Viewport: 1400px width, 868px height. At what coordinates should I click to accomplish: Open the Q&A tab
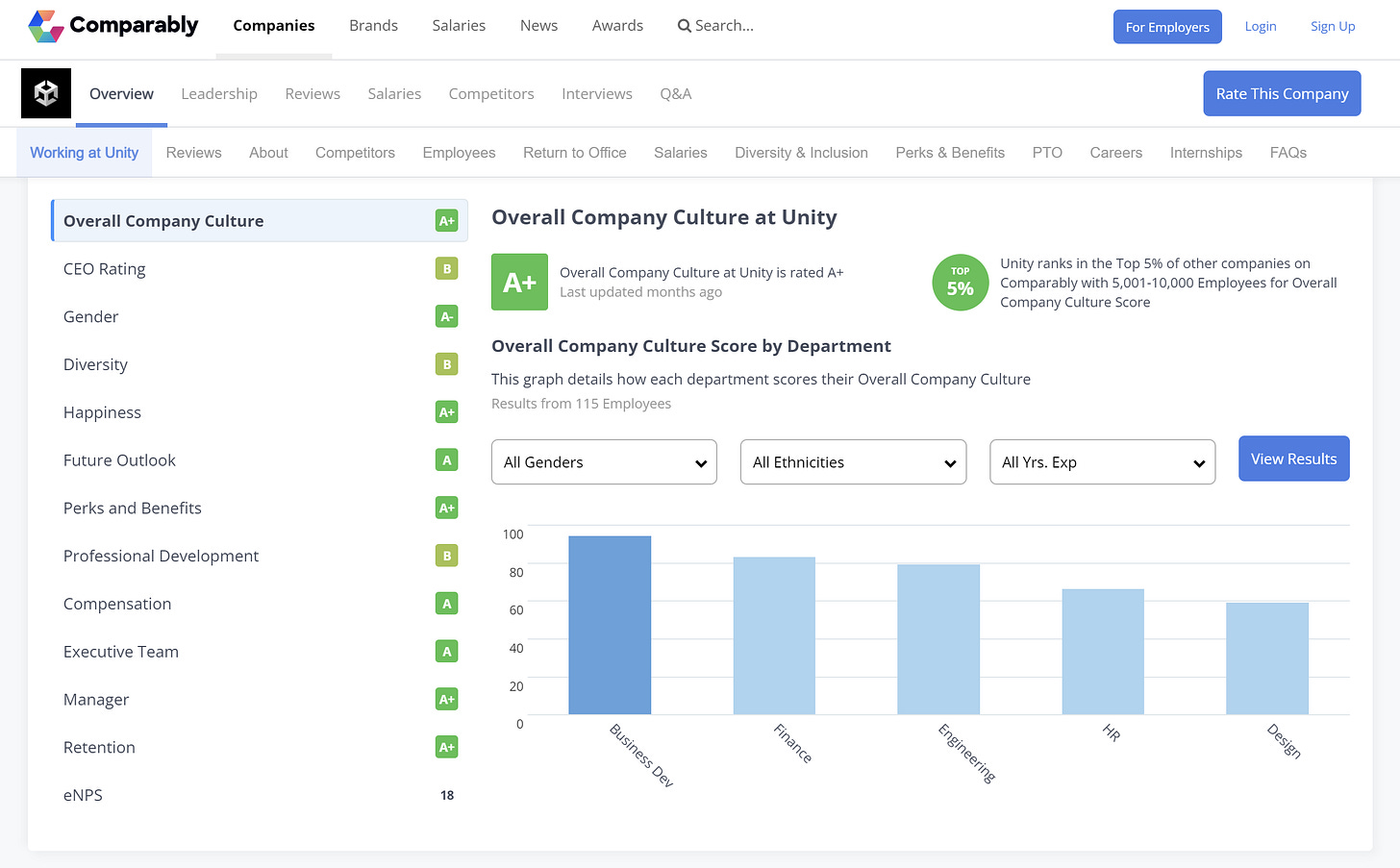[676, 94]
